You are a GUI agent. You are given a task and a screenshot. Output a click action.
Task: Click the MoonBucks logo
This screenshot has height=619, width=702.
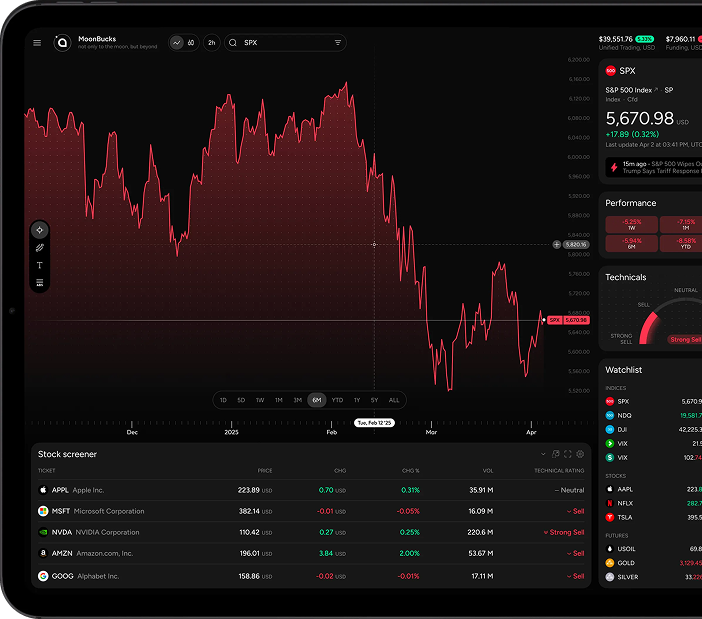coord(62,43)
